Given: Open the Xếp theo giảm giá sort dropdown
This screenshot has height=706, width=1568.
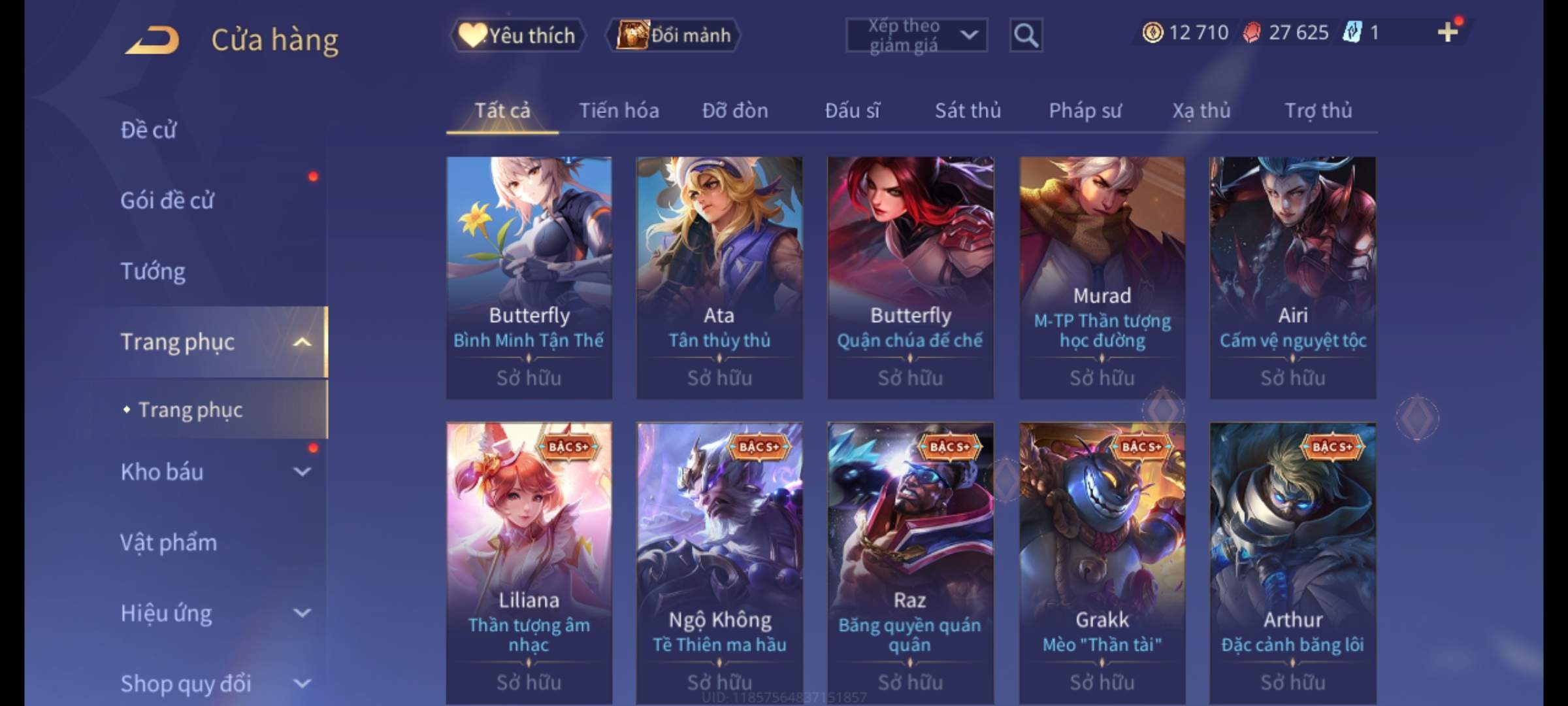Looking at the screenshot, I should [916, 35].
